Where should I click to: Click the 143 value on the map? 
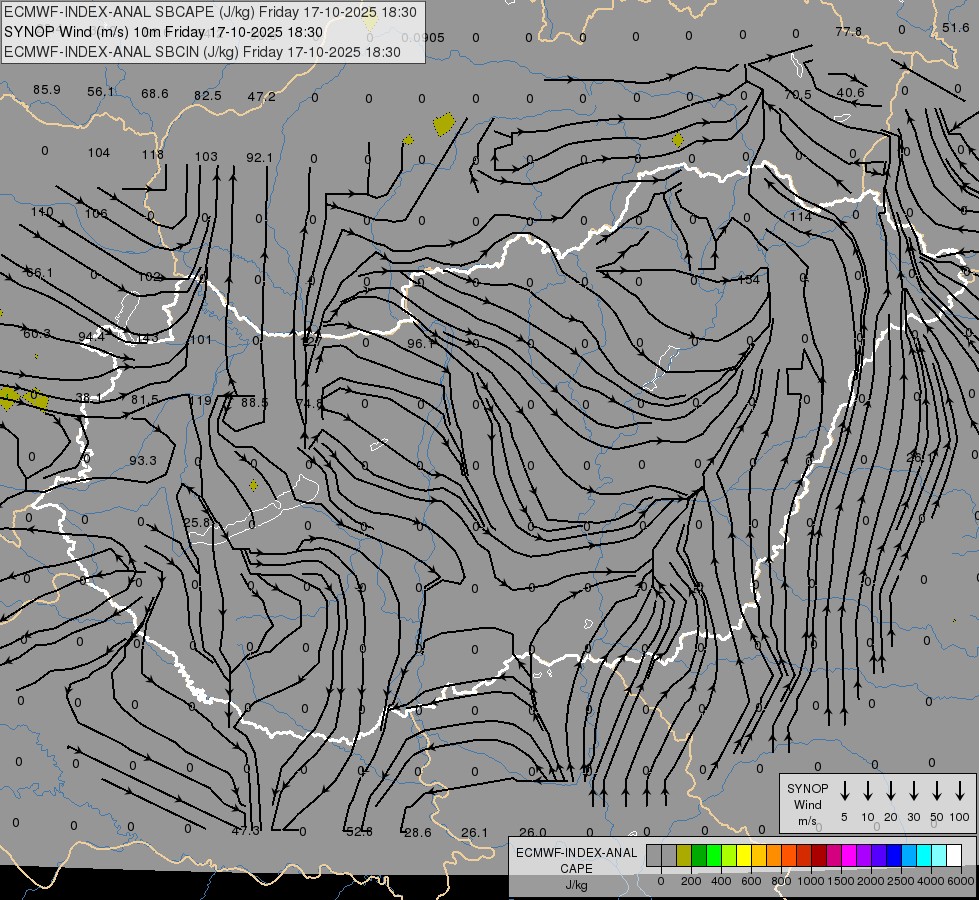pos(147,338)
